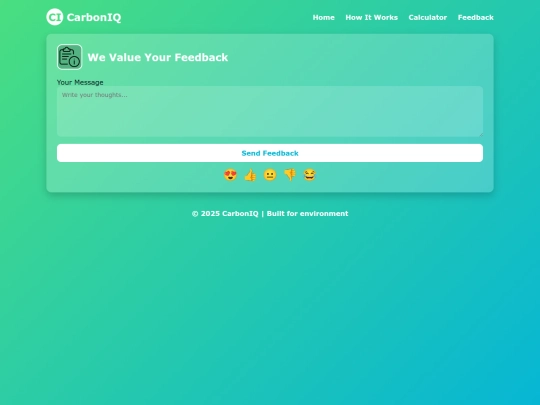Select Feedback in the navigation bar

click(x=476, y=18)
